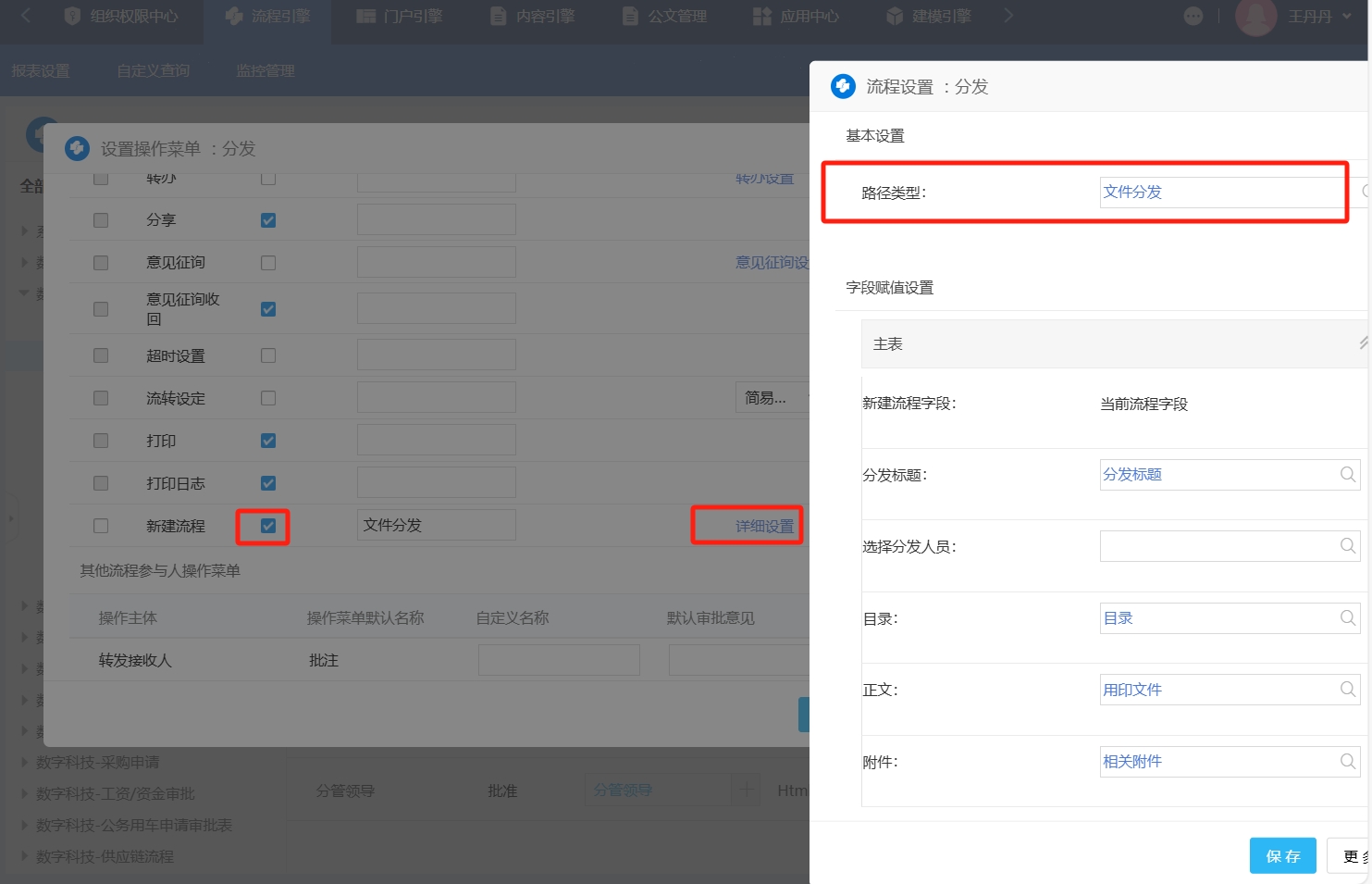Enable the 超时设置 checkbox

(268, 355)
